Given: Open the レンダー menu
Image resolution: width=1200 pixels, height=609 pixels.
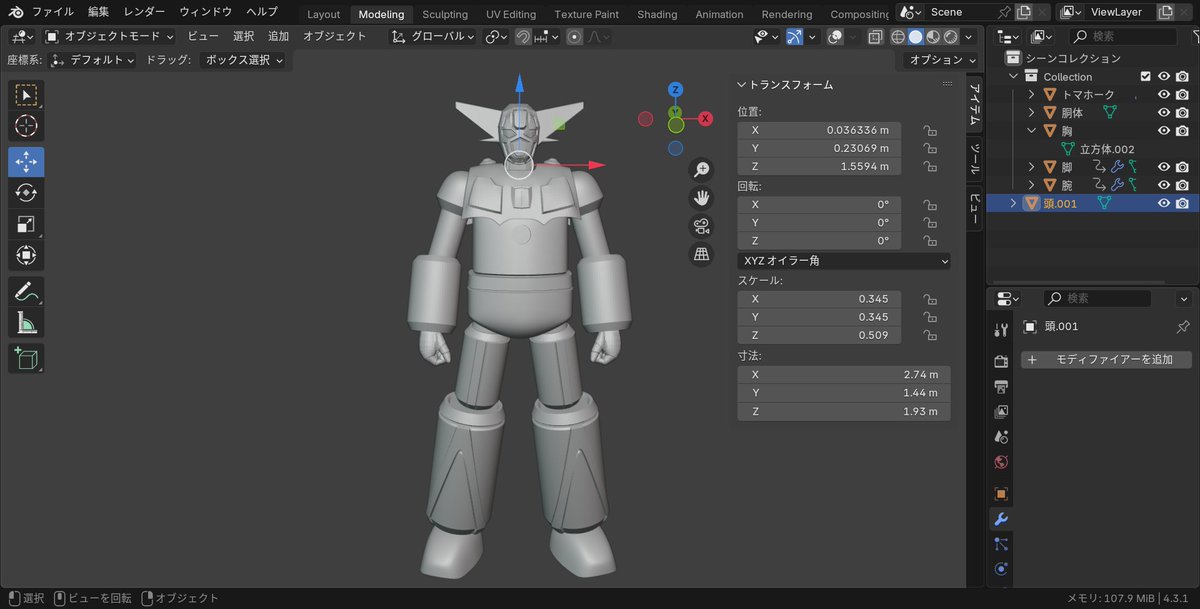Looking at the screenshot, I should pos(145,12).
